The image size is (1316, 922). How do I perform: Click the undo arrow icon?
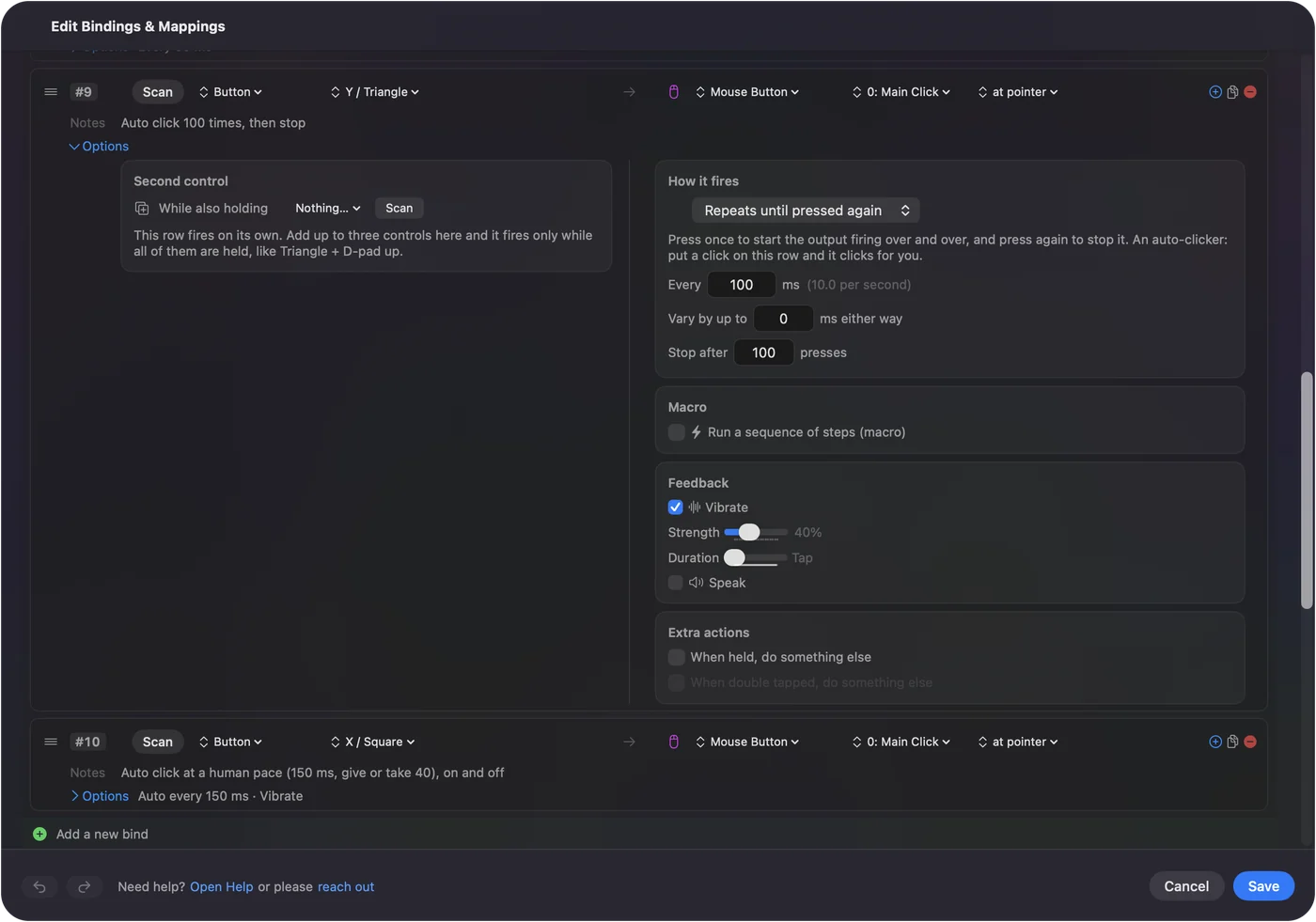click(x=39, y=886)
